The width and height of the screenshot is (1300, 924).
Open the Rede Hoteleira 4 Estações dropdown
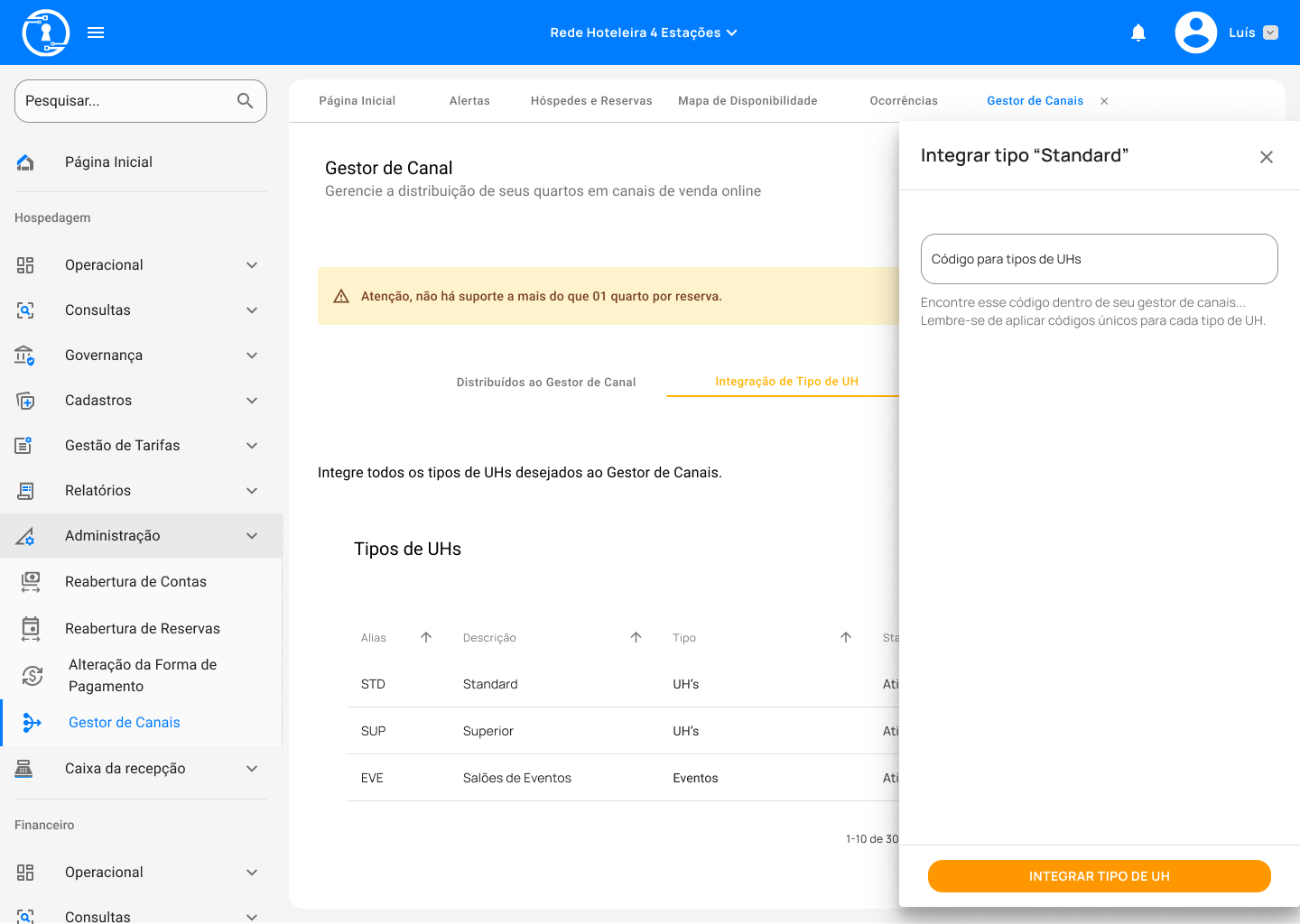[643, 32]
